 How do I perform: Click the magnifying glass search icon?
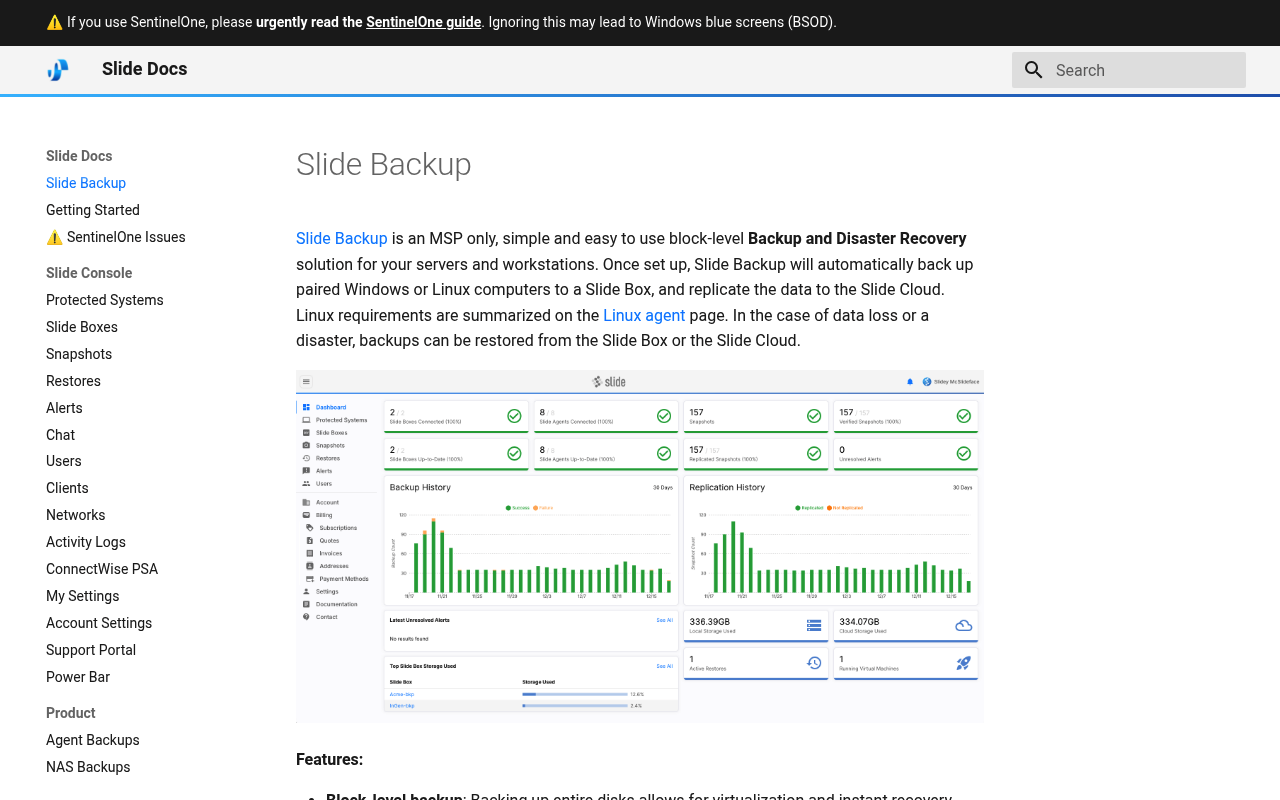coord(1034,70)
